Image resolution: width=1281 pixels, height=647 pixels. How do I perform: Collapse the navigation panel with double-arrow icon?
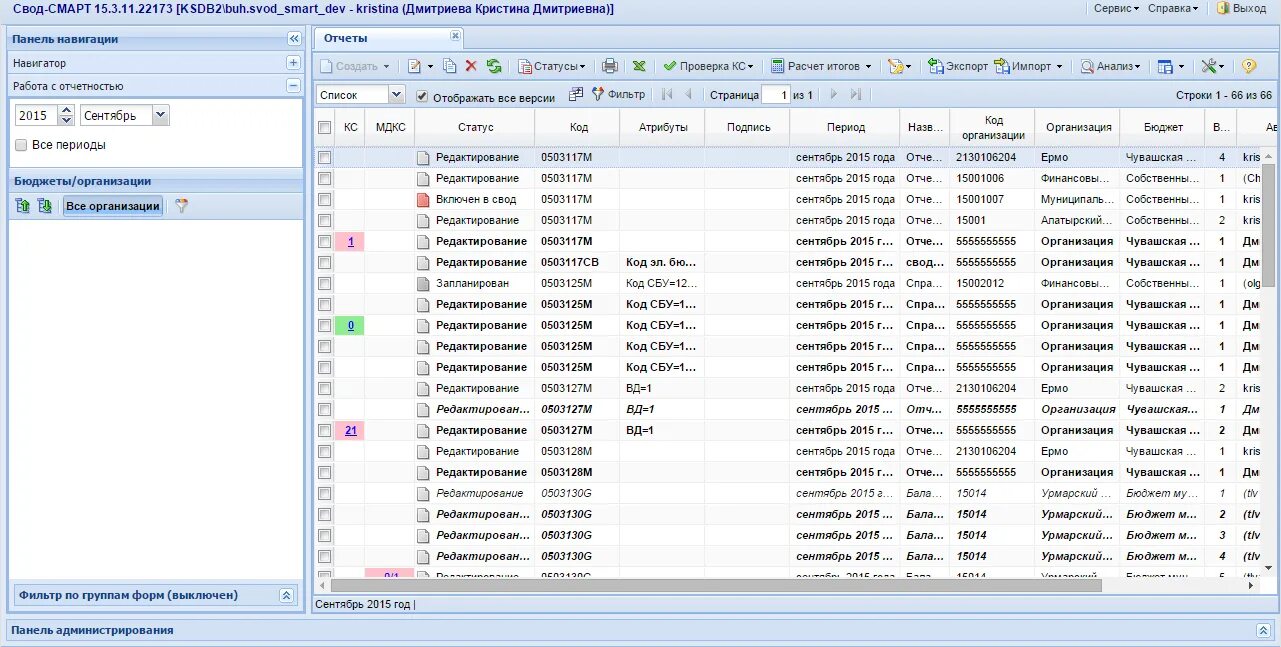(294, 39)
